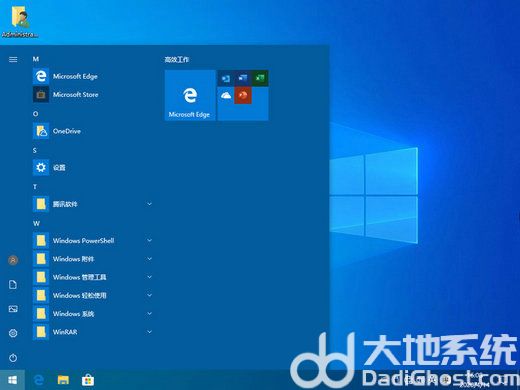The height and width of the screenshot is (390, 520).
Task: Click the letter O group header
Action: click(x=35, y=114)
